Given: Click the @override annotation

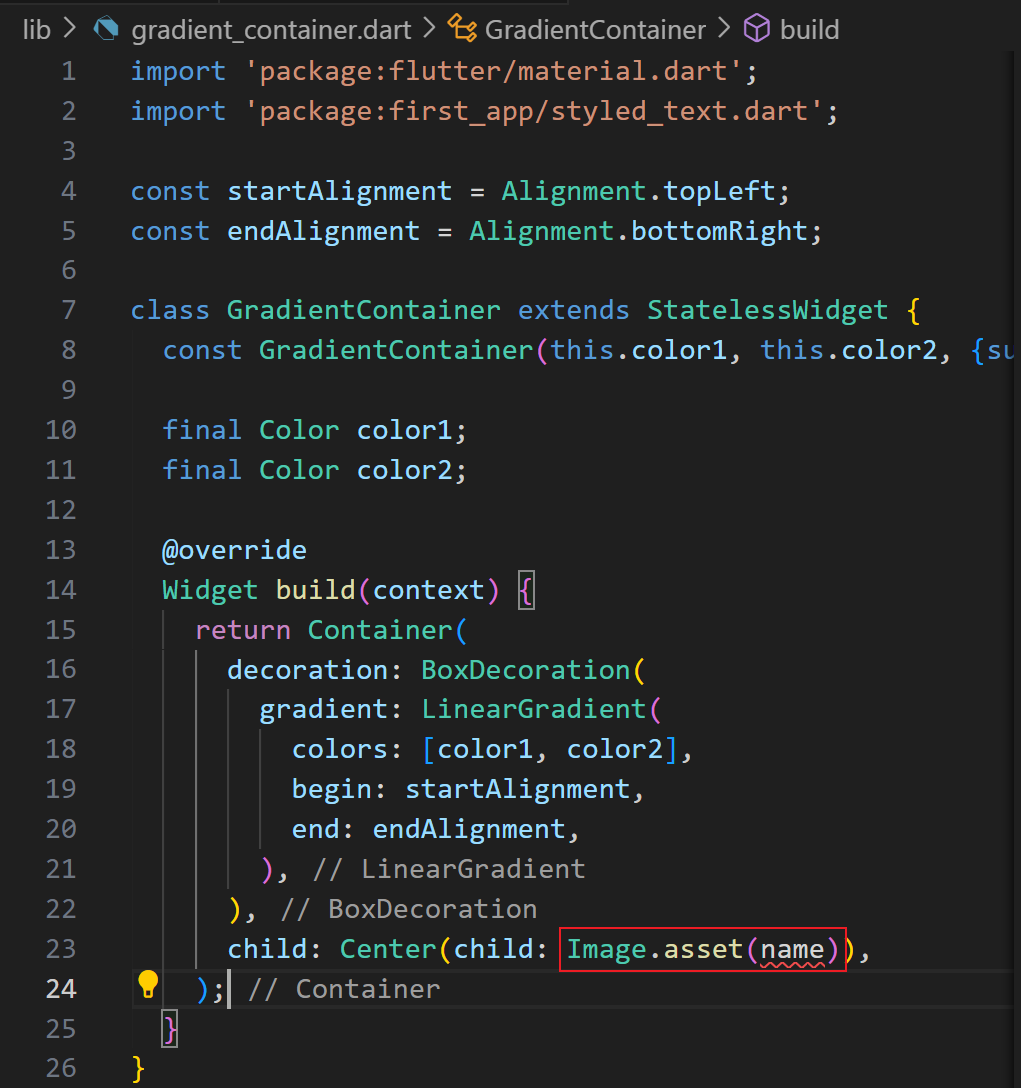Looking at the screenshot, I should point(234,550).
